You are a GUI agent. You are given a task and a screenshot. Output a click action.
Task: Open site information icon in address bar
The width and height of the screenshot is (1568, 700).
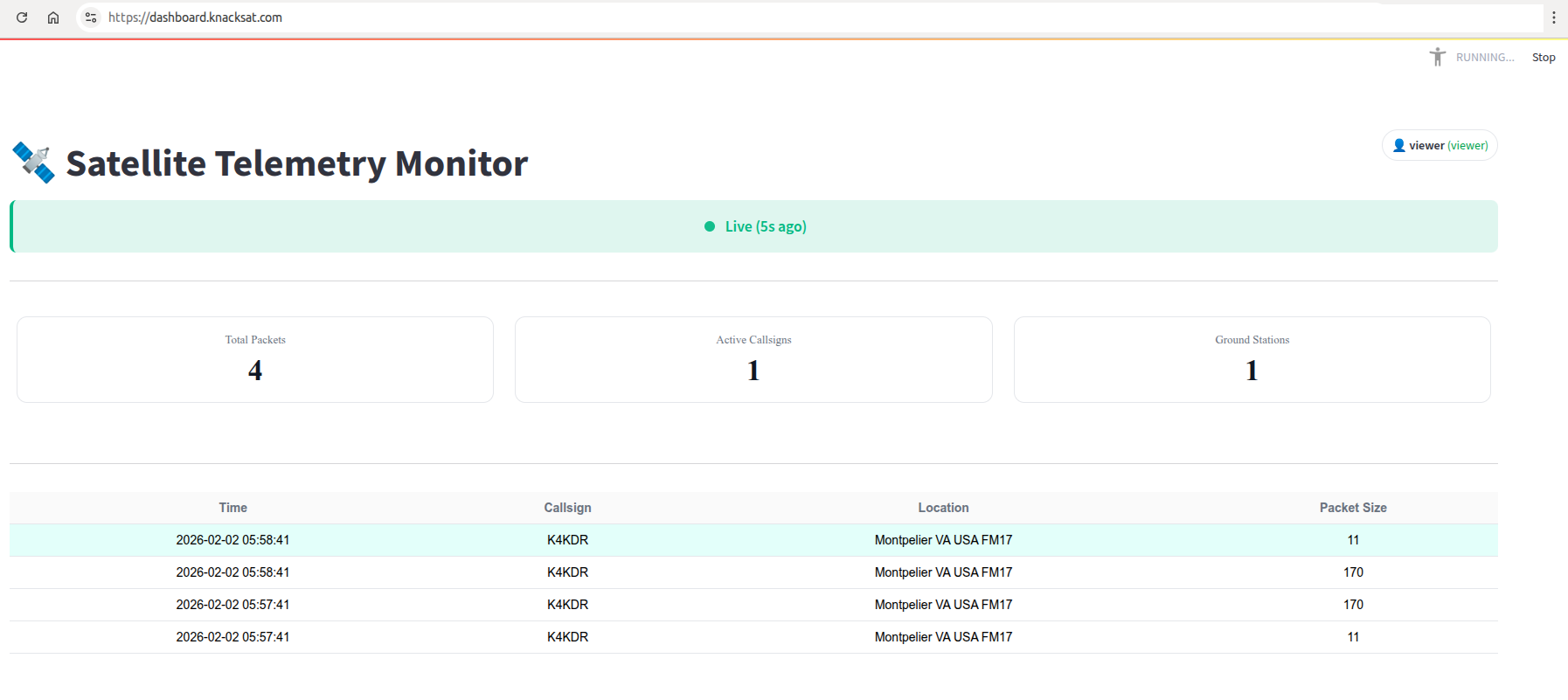pyautogui.click(x=91, y=17)
